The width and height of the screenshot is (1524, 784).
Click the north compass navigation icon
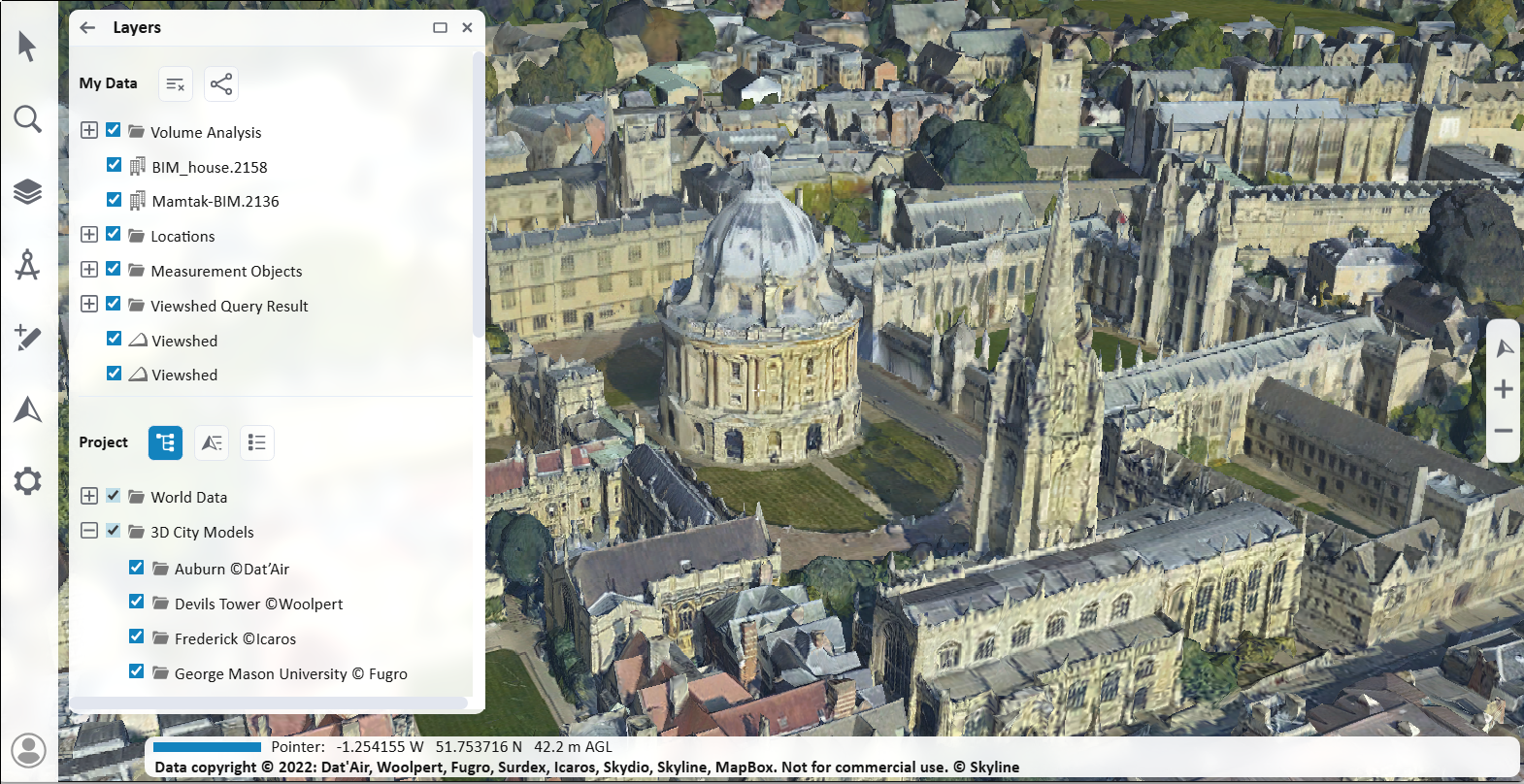1505,348
